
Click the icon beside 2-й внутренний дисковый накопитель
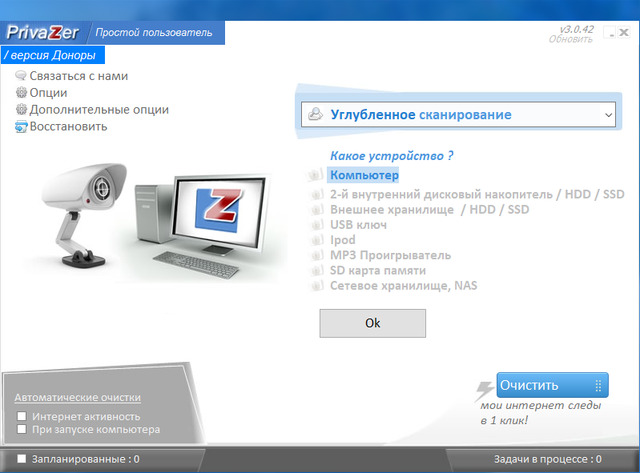[317, 194]
